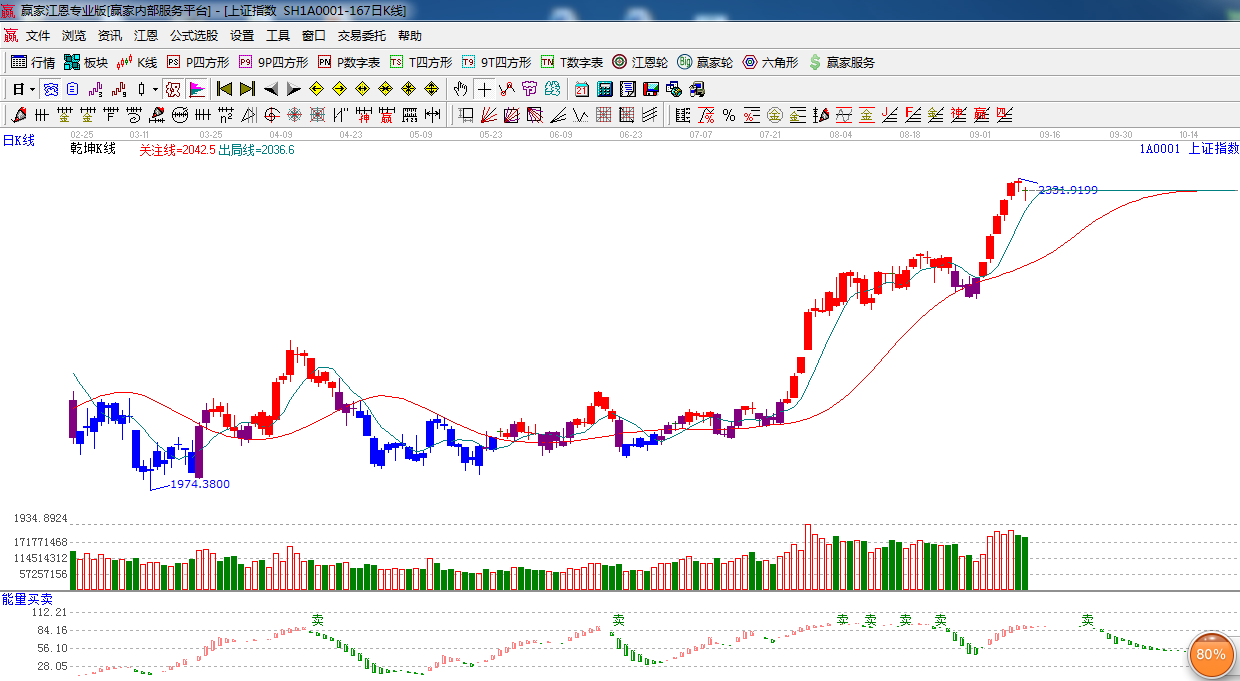Jump to first bar with skip-back arrow
The width and height of the screenshot is (1240, 681).
click(x=224, y=89)
